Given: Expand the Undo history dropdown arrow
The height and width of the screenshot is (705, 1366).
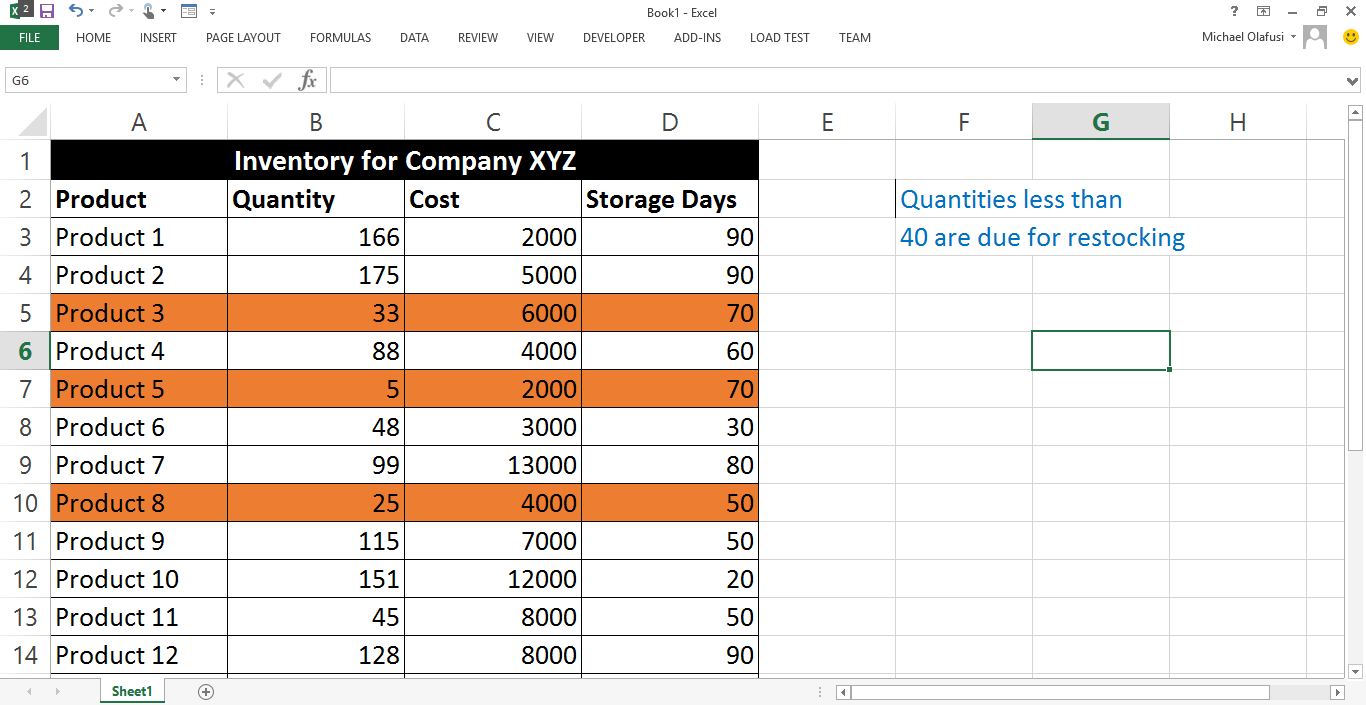Looking at the screenshot, I should pyautogui.click(x=91, y=10).
